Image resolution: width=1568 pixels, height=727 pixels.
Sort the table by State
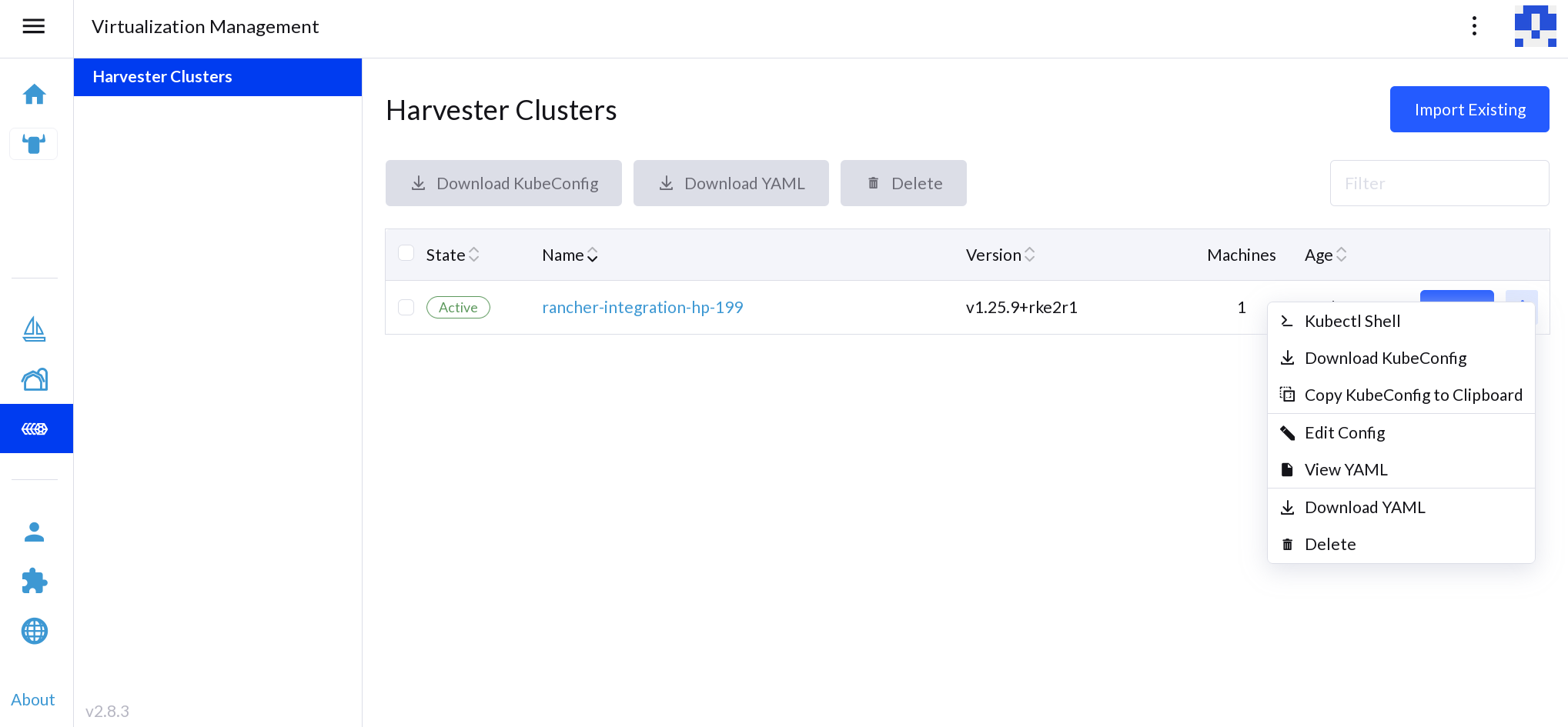click(453, 255)
